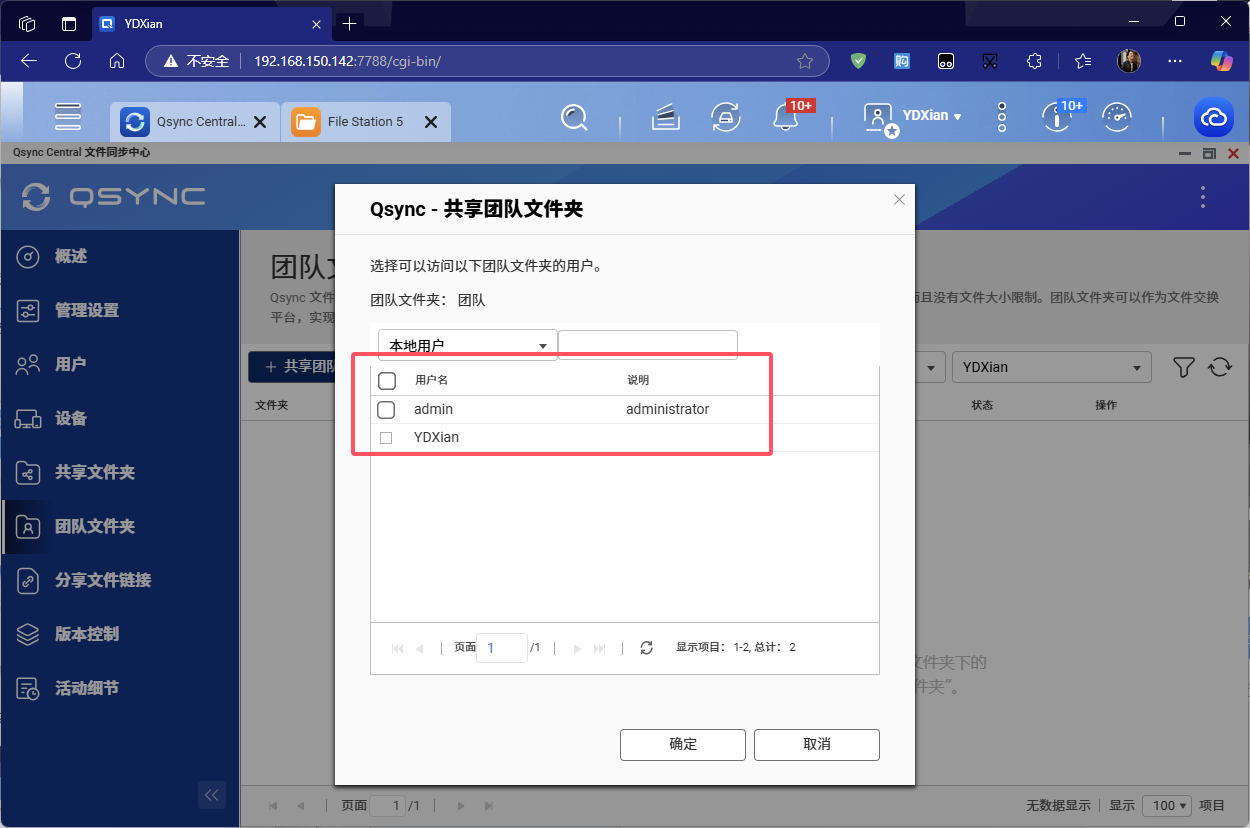Go to next page in main table pager
This screenshot has height=828, width=1250.
tap(460, 806)
